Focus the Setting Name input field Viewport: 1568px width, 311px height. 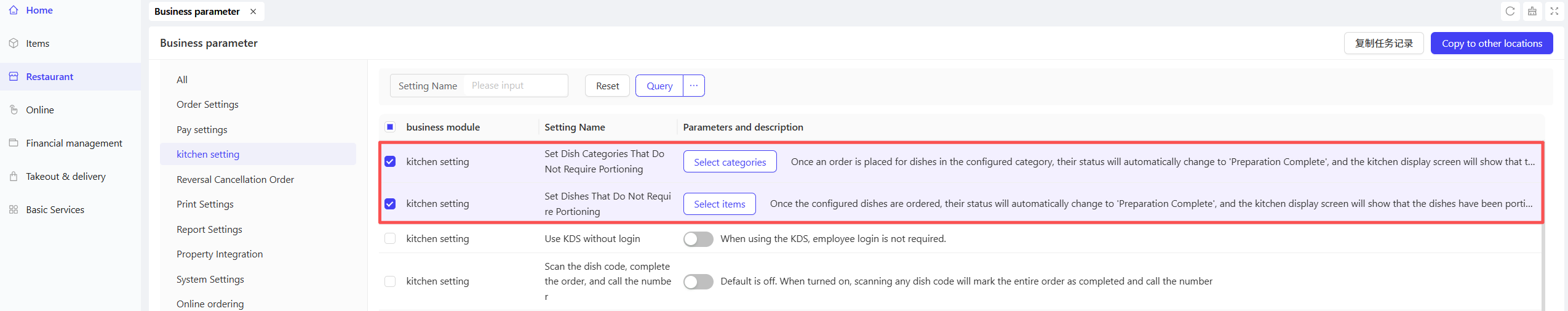[x=515, y=86]
